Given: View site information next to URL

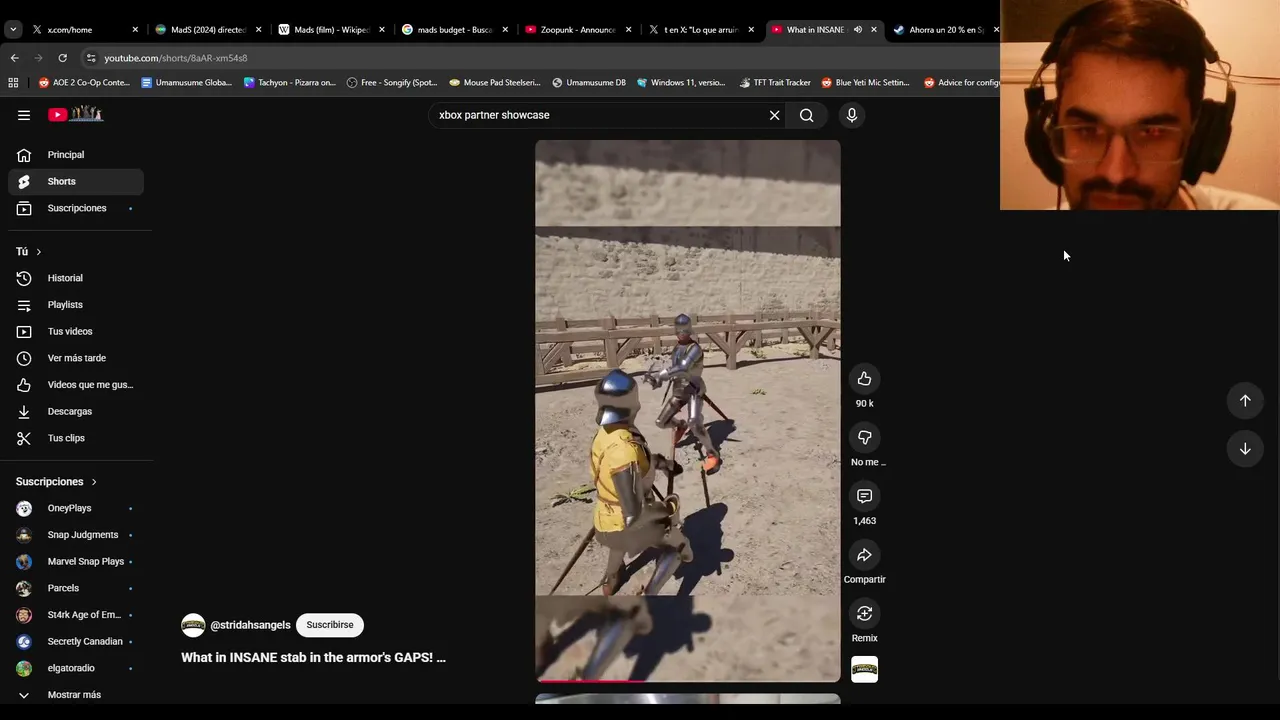Looking at the screenshot, I should tap(91, 58).
